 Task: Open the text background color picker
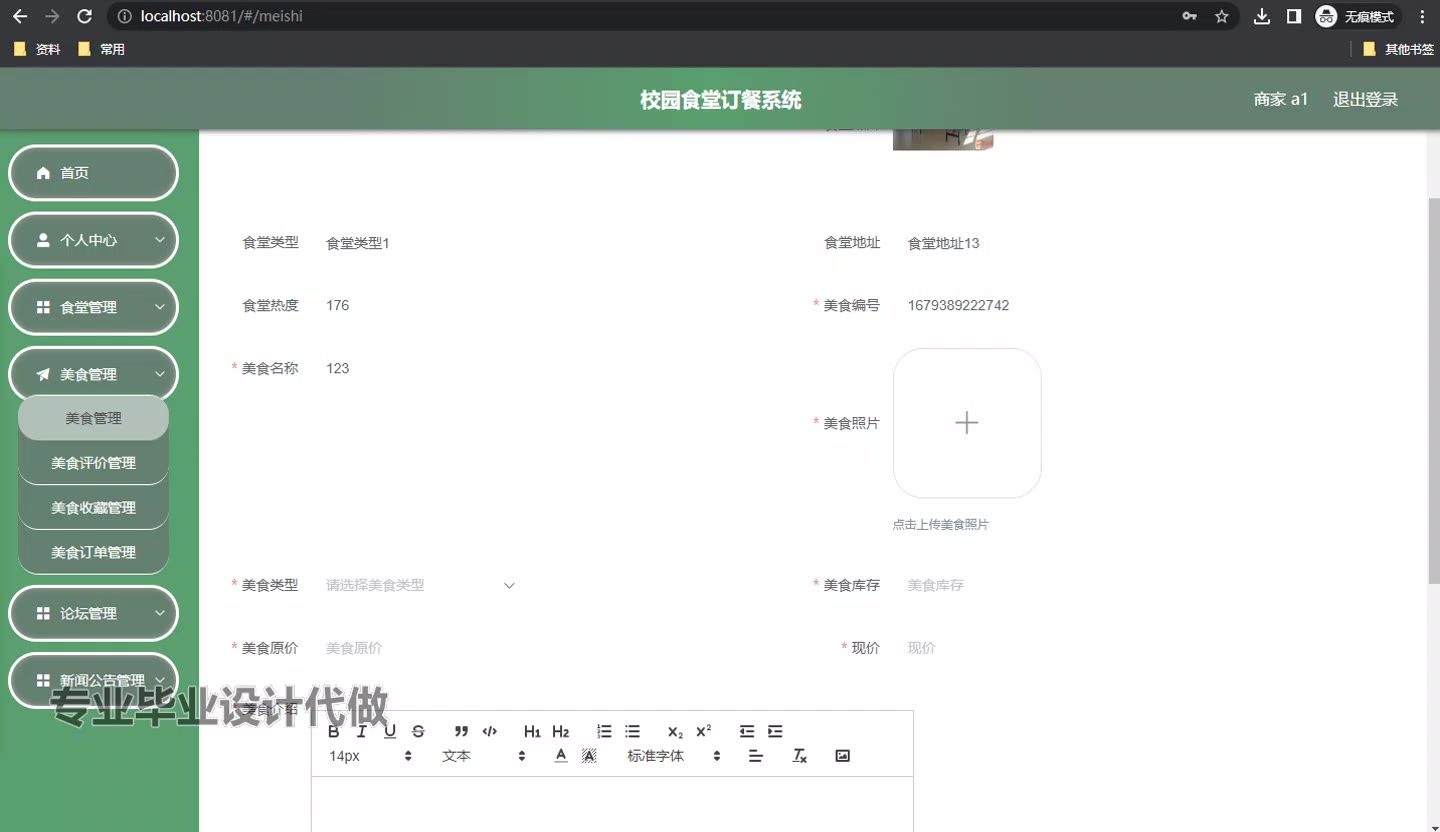coord(589,756)
